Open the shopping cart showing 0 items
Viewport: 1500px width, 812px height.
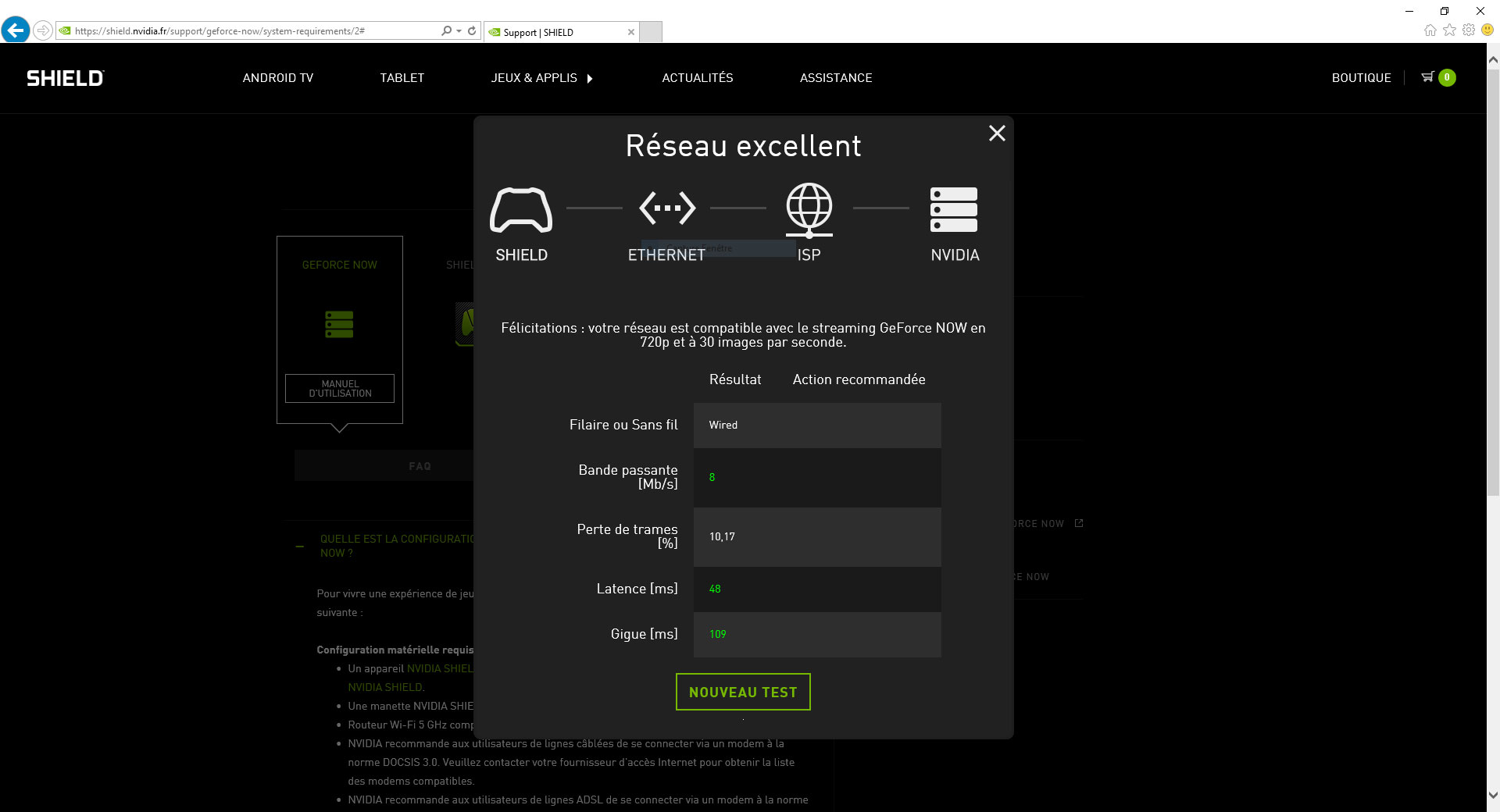1436,77
